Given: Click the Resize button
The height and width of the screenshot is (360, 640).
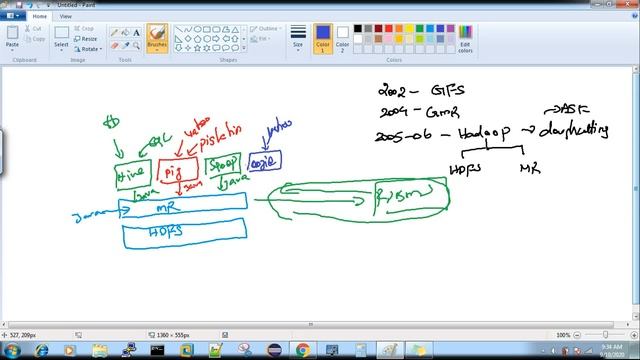Looking at the screenshot, I should tap(86, 39).
